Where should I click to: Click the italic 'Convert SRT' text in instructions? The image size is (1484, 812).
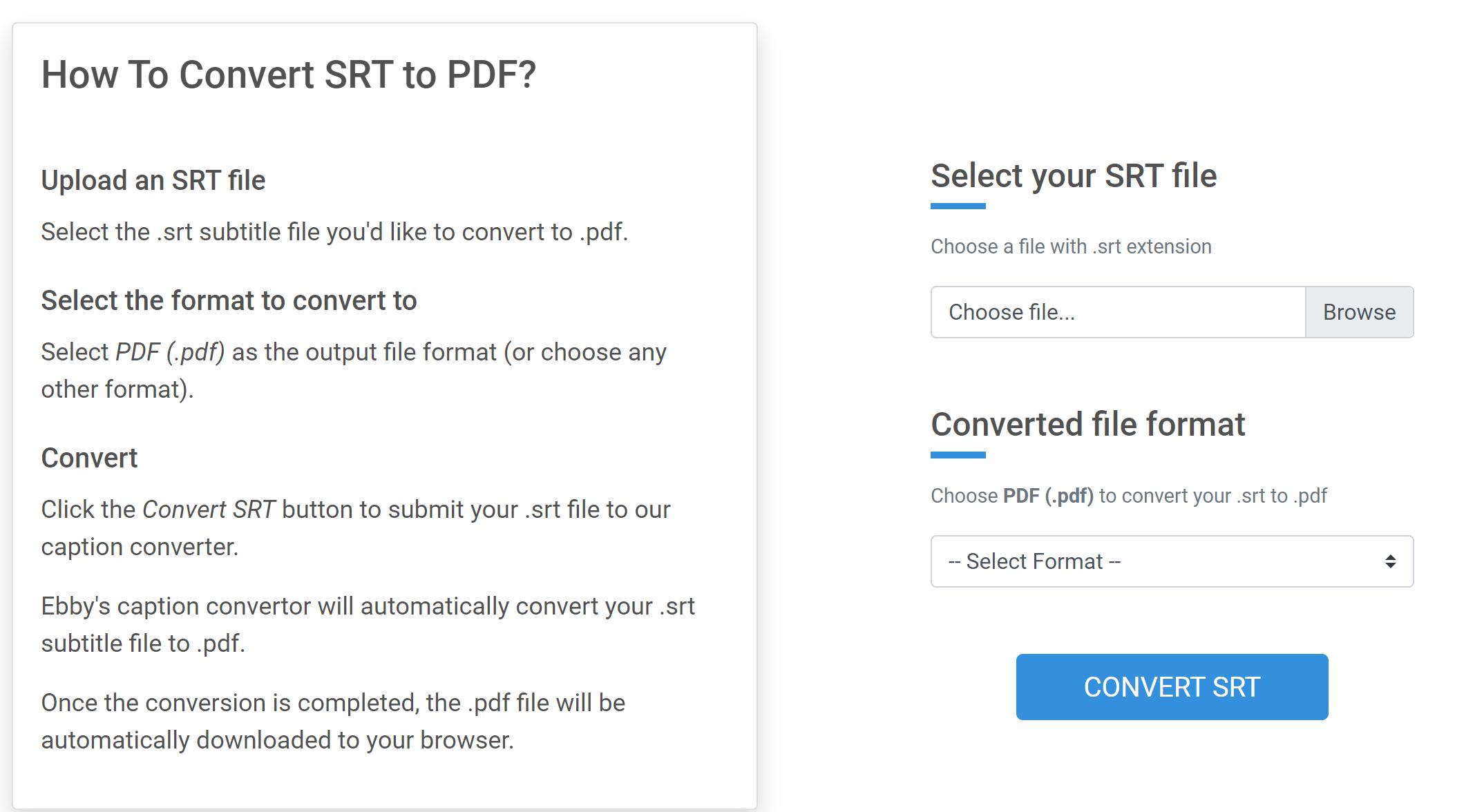[x=208, y=510]
